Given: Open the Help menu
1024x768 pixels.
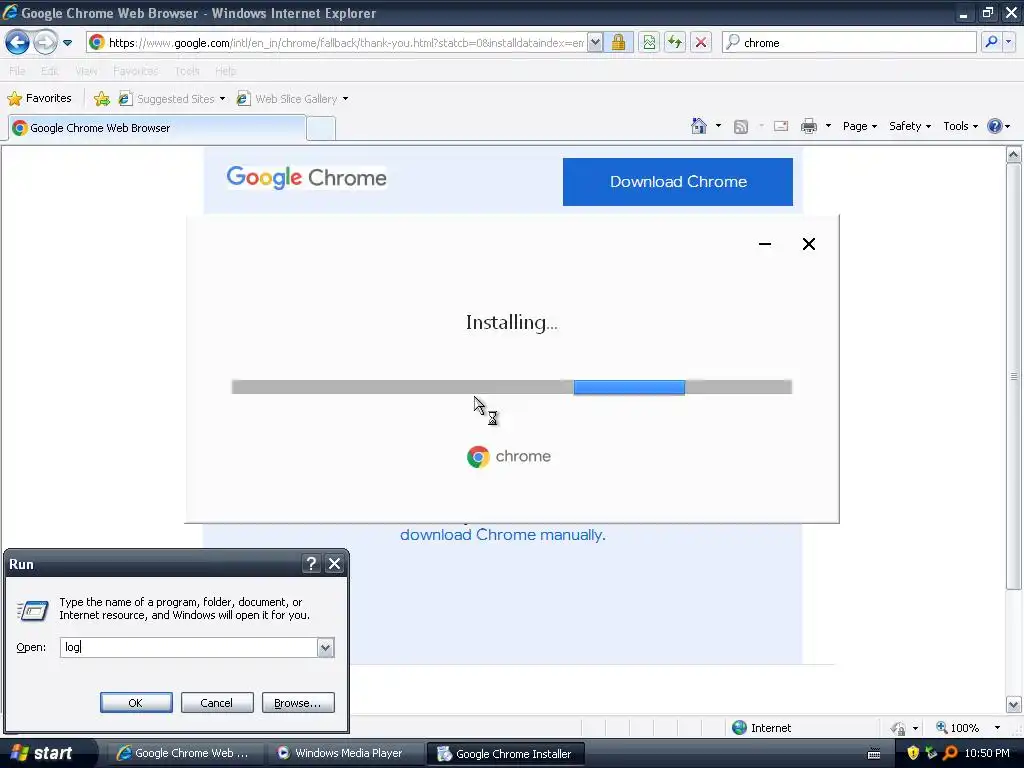Looking at the screenshot, I should 225,71.
